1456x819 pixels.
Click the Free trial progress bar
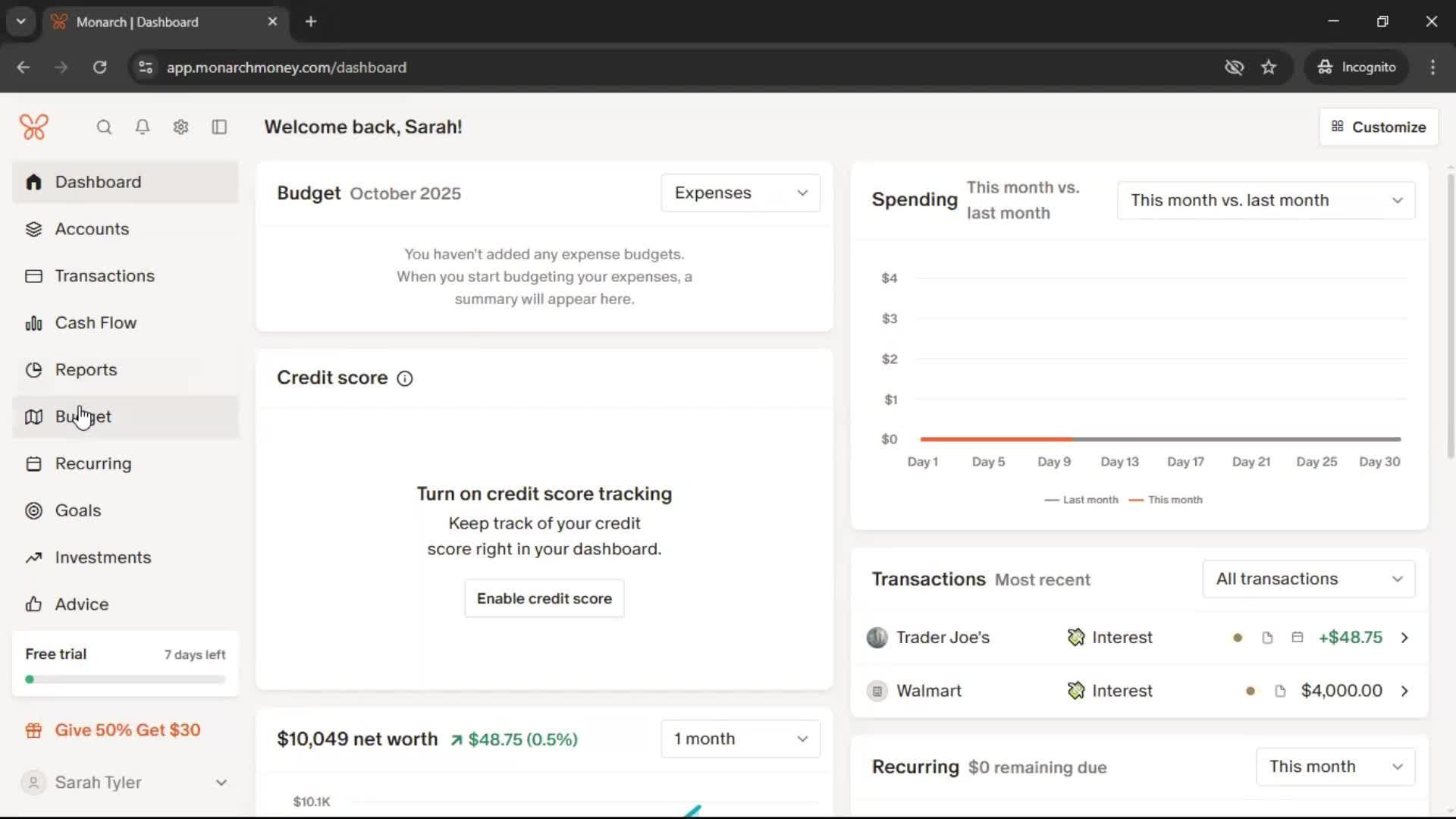(125, 679)
